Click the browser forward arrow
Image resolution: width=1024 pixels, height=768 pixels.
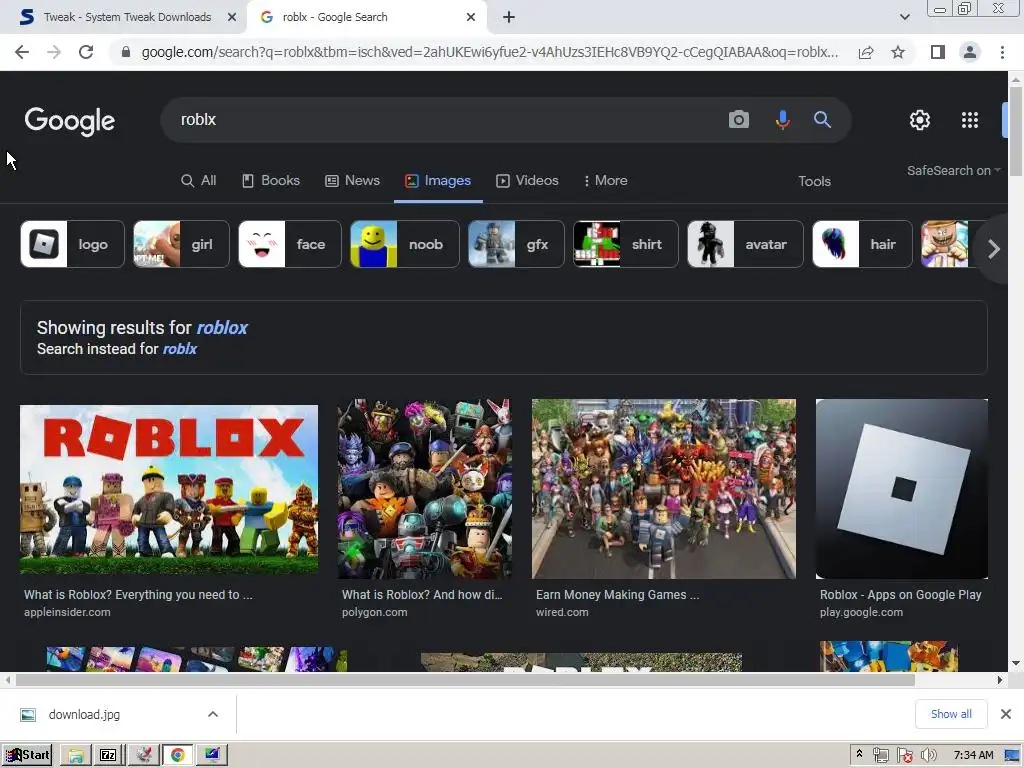pos(54,52)
